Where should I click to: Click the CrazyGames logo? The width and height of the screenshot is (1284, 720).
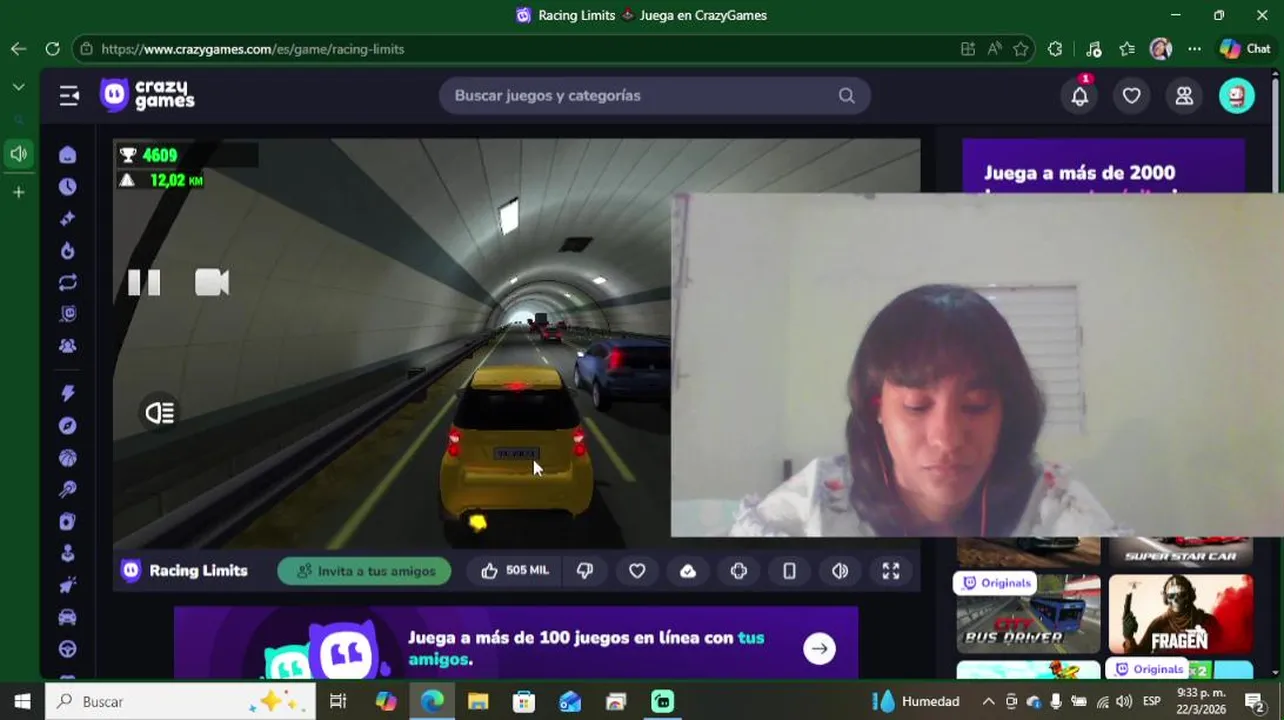pyautogui.click(x=147, y=95)
